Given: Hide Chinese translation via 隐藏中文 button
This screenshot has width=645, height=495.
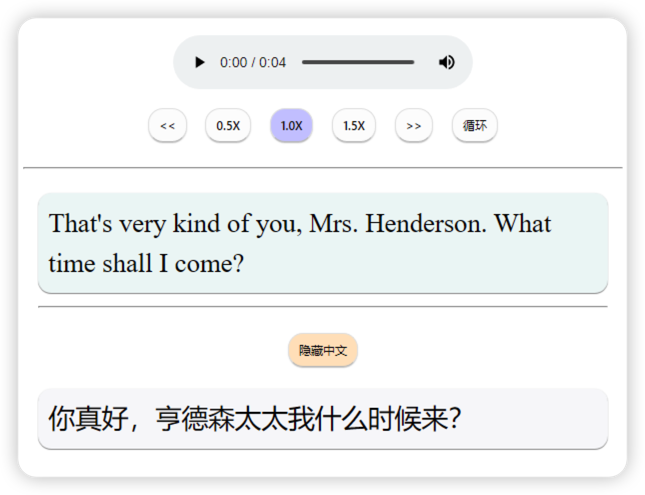Looking at the screenshot, I should pos(323,350).
